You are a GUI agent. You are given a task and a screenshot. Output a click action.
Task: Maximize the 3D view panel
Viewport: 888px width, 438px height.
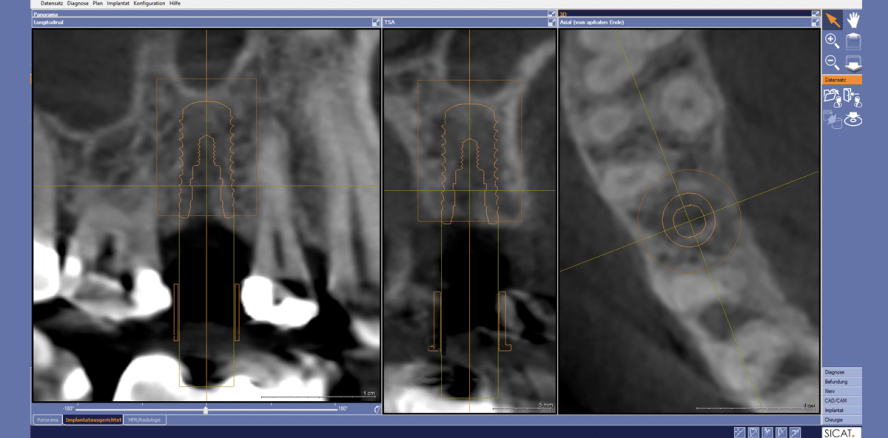[x=815, y=14]
